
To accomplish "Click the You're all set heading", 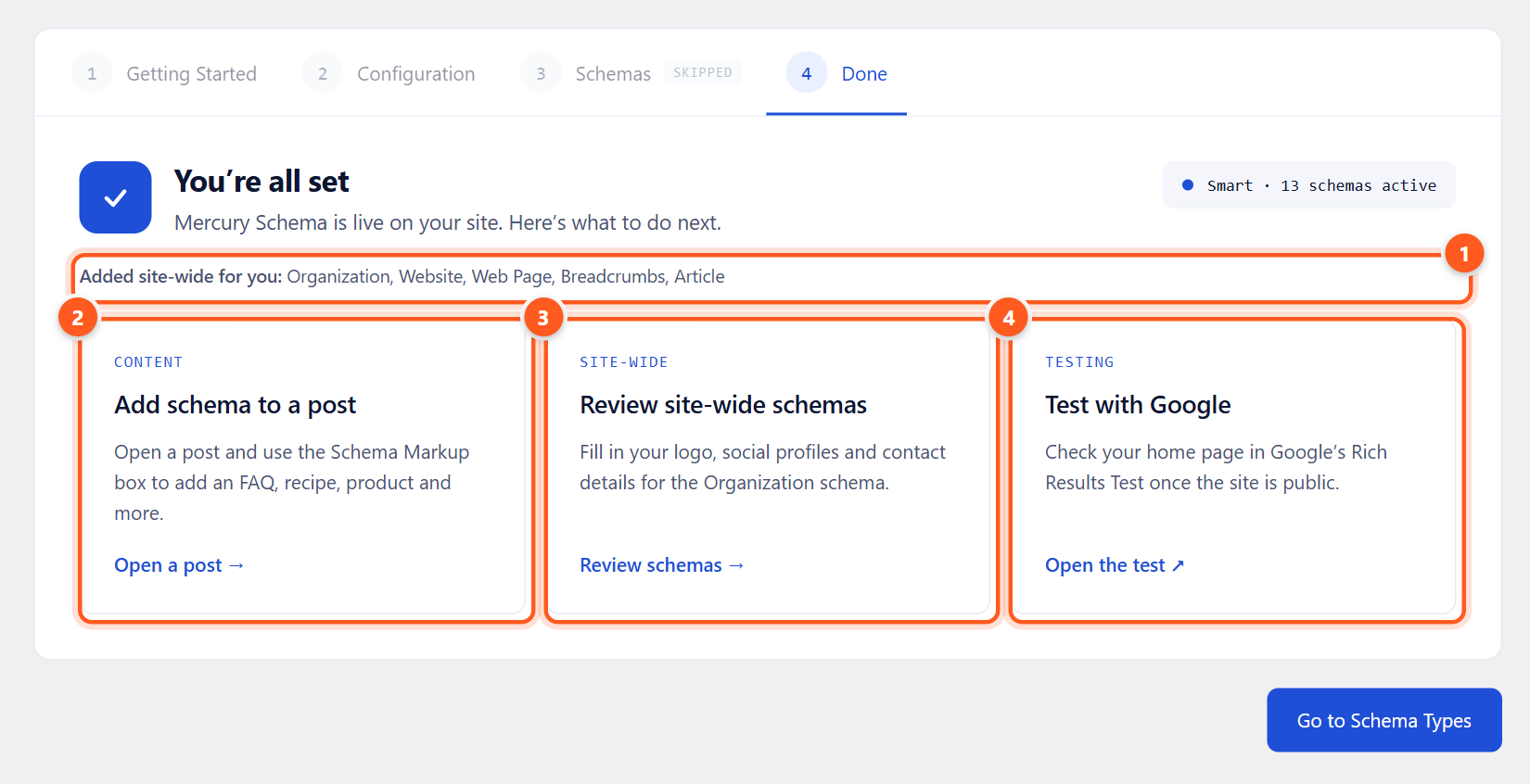I will 261,182.
